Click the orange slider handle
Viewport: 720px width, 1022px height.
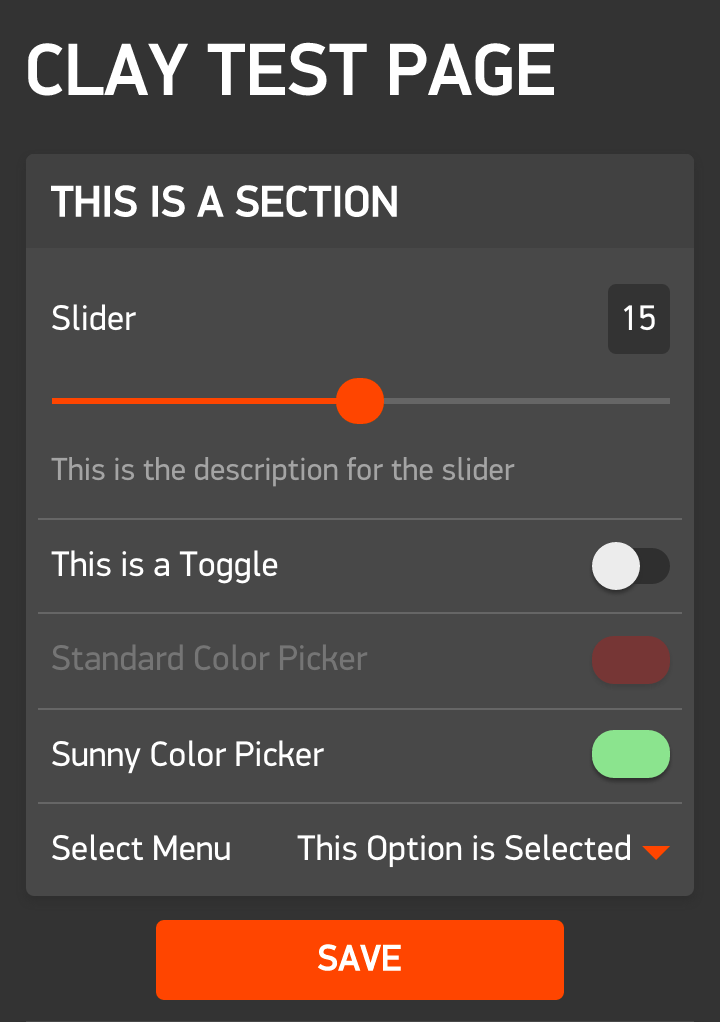(x=360, y=401)
